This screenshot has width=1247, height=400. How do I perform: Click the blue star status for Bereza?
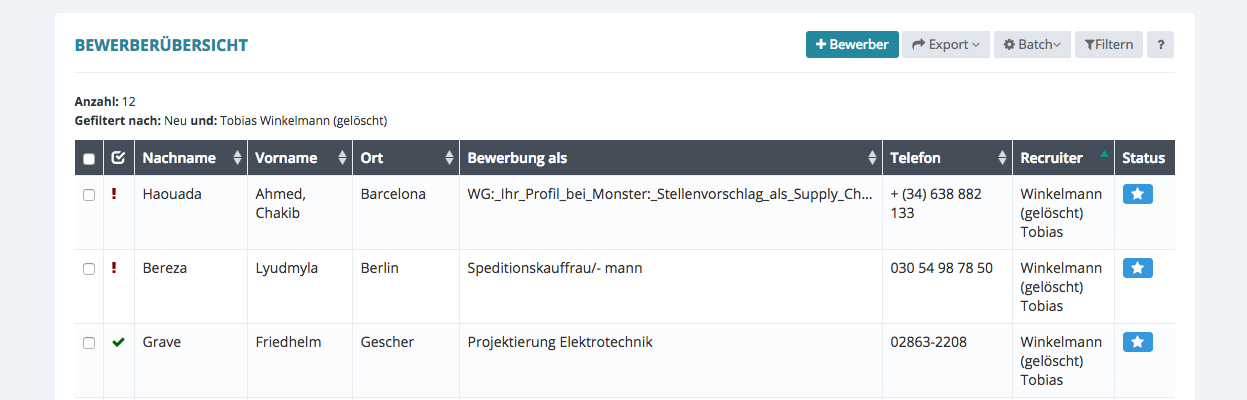[x=1138, y=268]
